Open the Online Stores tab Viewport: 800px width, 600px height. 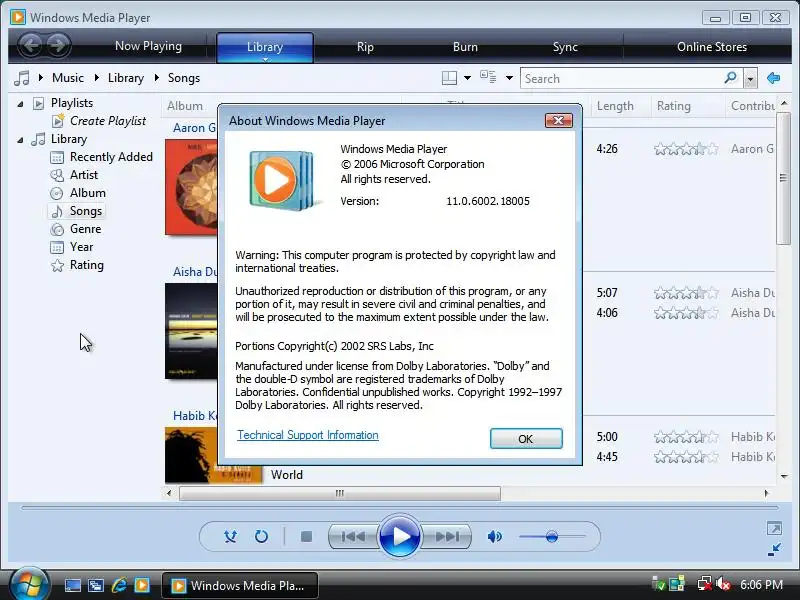[x=712, y=47]
